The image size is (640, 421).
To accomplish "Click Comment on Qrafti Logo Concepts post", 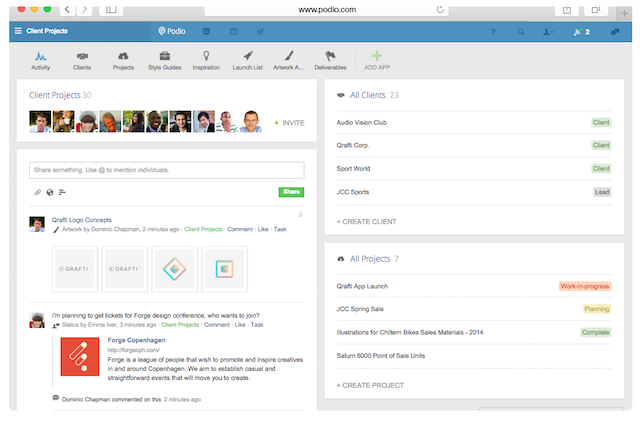I will [240, 229].
